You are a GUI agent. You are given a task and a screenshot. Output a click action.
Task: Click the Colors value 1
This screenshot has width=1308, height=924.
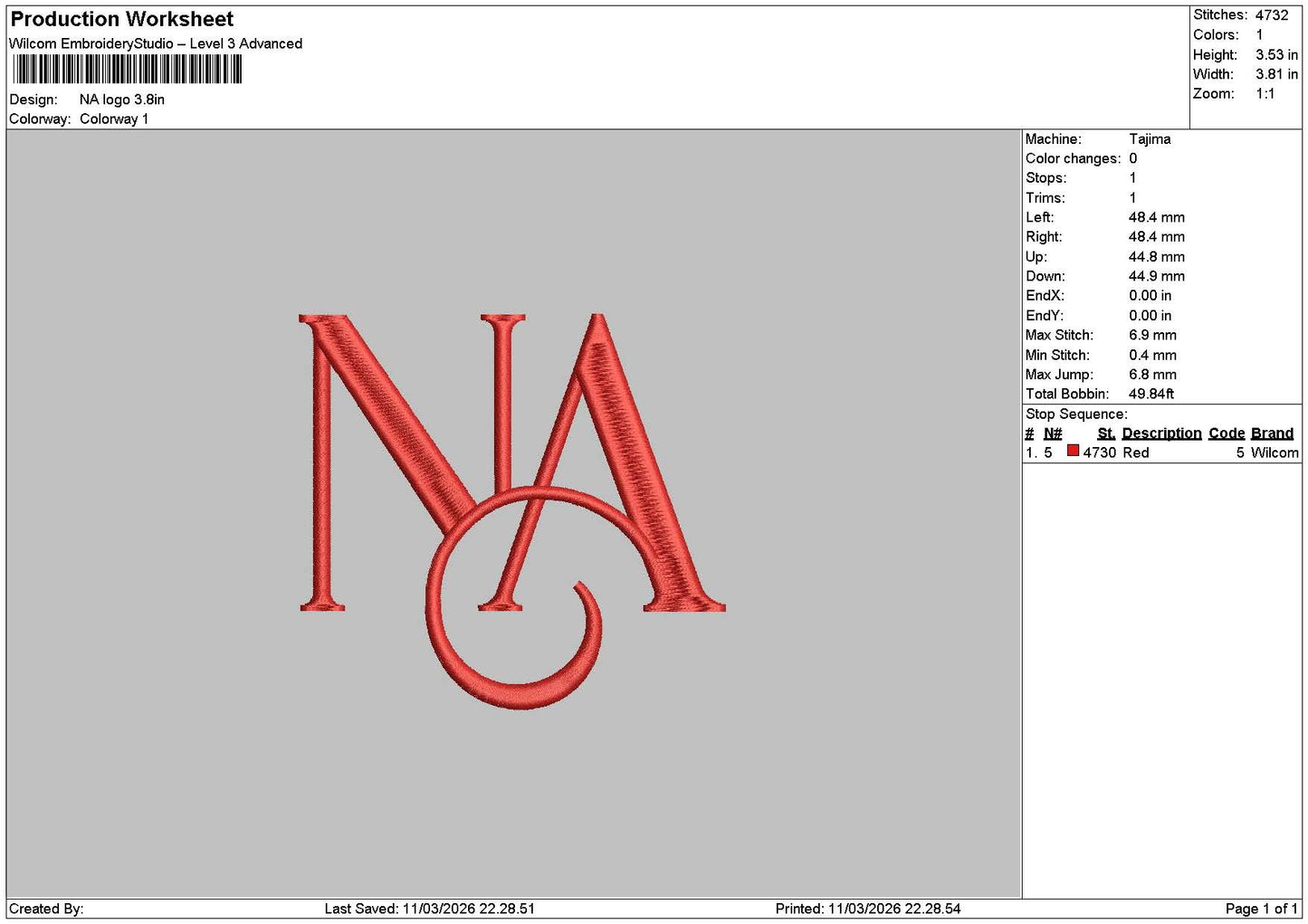(1259, 34)
